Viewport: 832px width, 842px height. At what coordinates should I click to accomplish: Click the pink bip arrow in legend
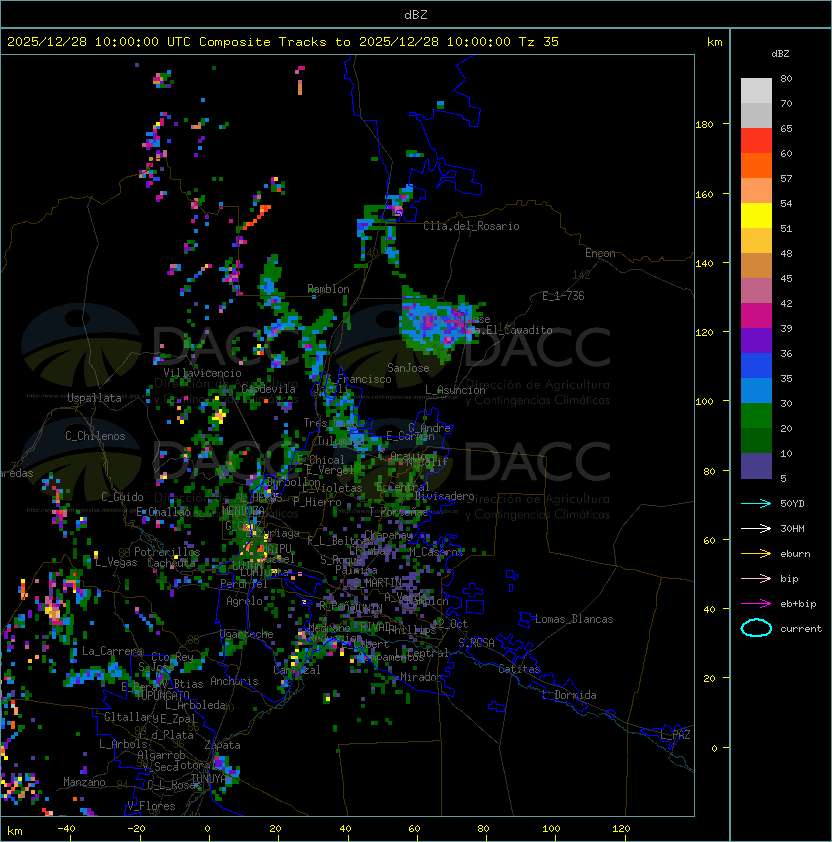tap(756, 578)
